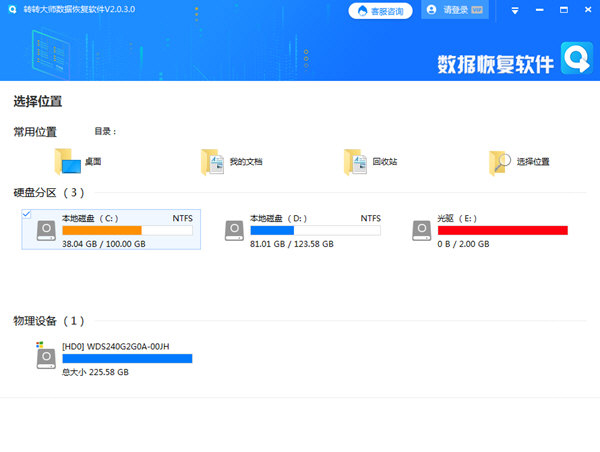Select the local disk D: drive icon
The height and width of the screenshot is (452, 600).
(x=235, y=230)
